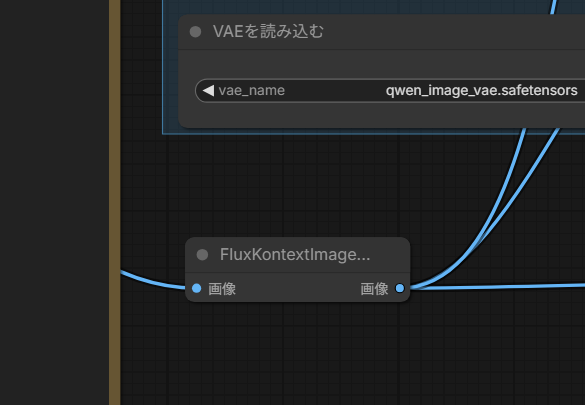Click the blue group frame below the VAE node
The height and width of the screenshot is (405, 585).
[x=373, y=131]
